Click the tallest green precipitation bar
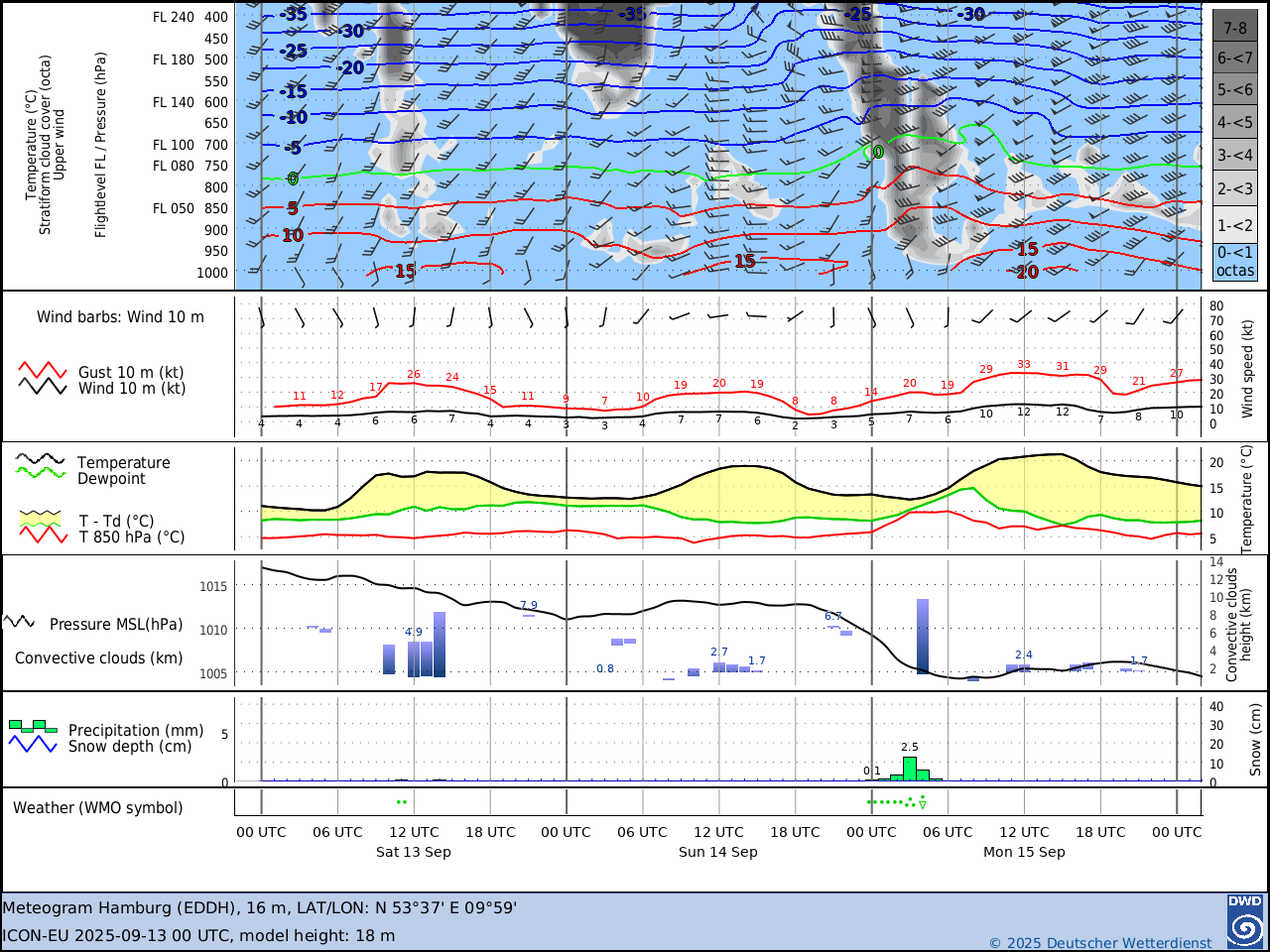This screenshot has height=952, width=1270. click(x=910, y=770)
